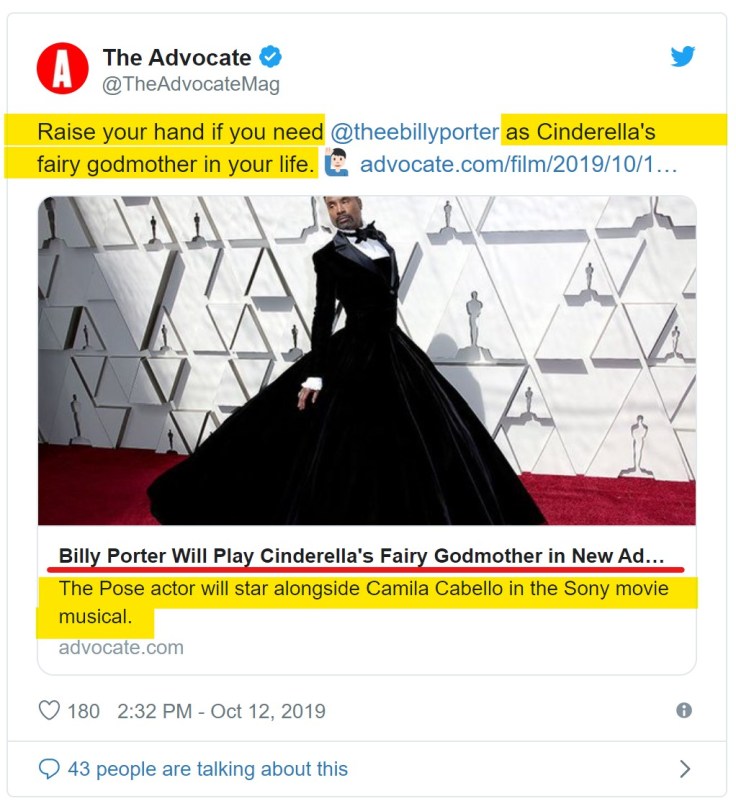736x806 pixels.
Task: Follow advocate.com/film/2019 shortened link
Action: (519, 164)
